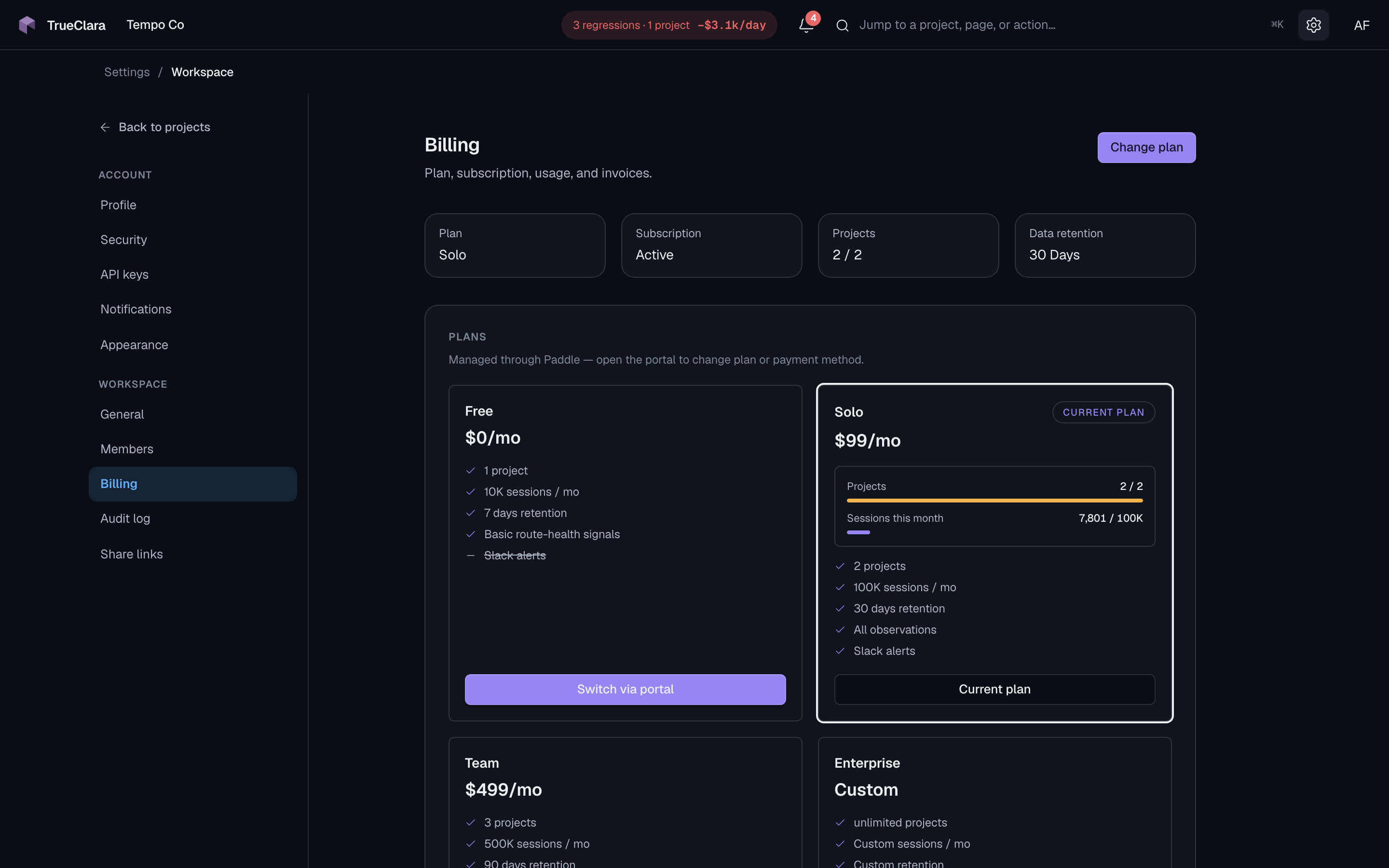Click the Plan Solo summary card
Viewport: 1389px width, 868px height.
pyautogui.click(x=515, y=246)
